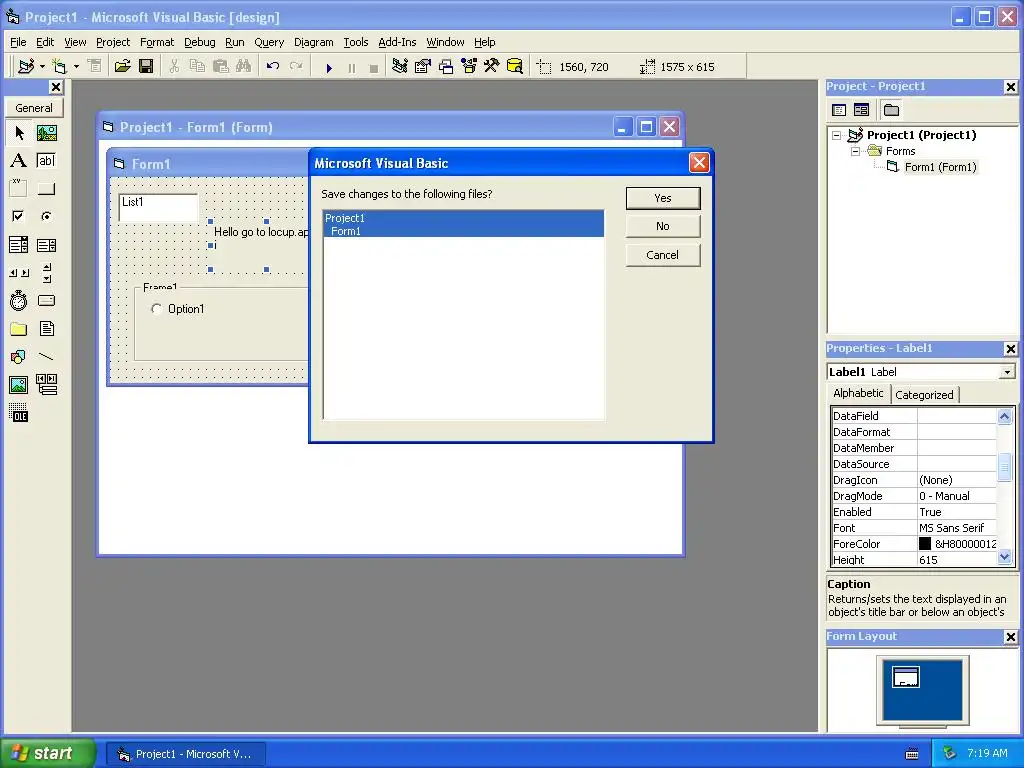This screenshot has height=768, width=1024.
Task: Select the ComboBox tool in toolbox
Action: pyautogui.click(x=19, y=245)
